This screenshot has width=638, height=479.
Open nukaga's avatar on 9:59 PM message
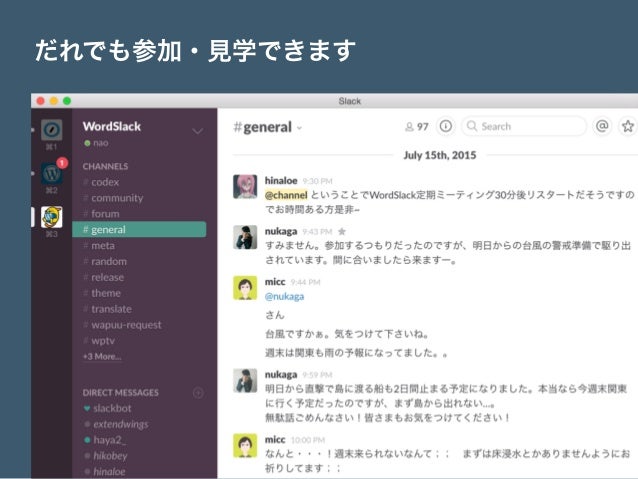245,380
